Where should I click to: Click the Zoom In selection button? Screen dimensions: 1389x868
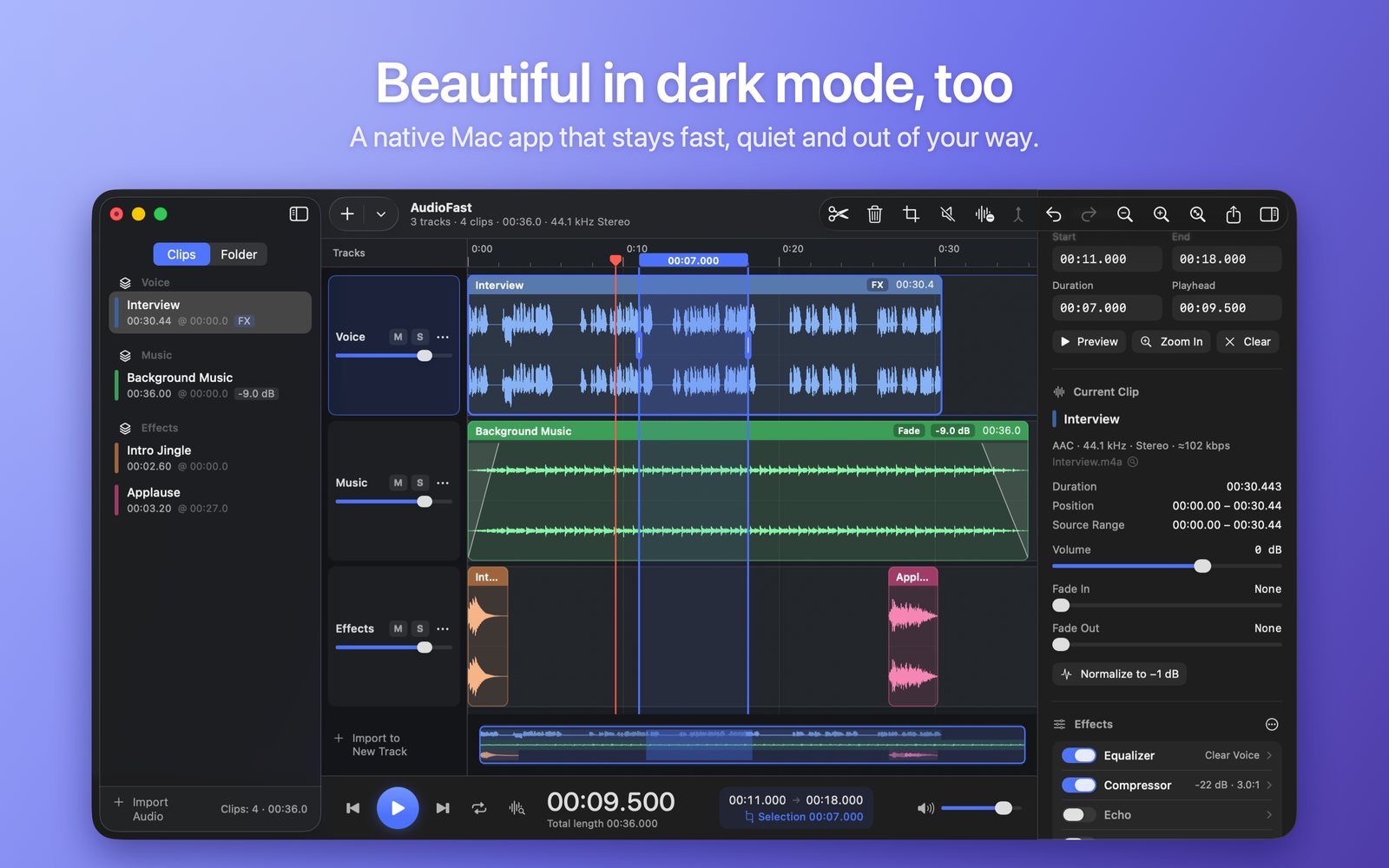tap(1172, 342)
